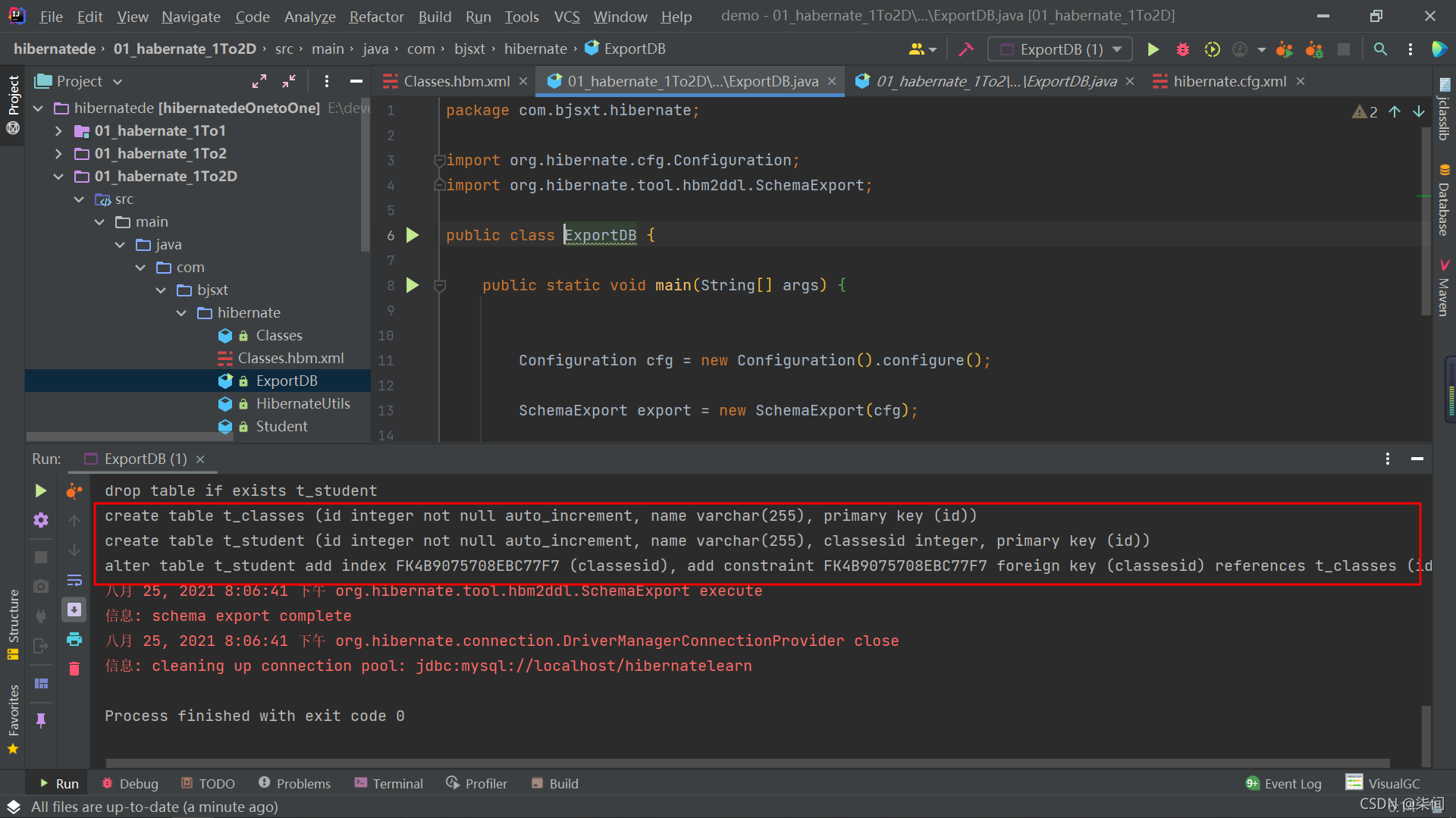Open the VCS menu

pyautogui.click(x=566, y=16)
